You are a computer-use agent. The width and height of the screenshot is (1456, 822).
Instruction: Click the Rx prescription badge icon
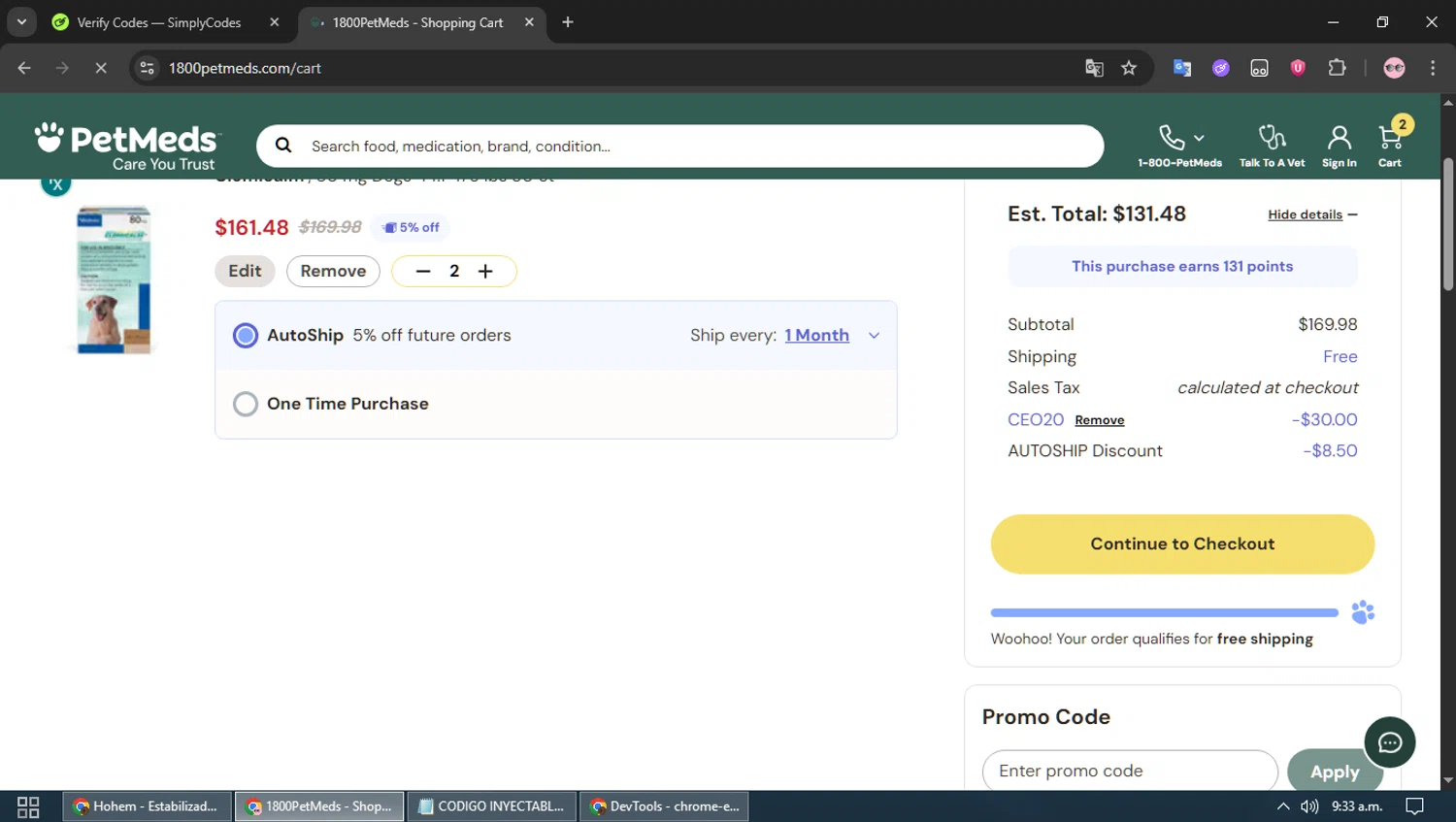tap(56, 184)
